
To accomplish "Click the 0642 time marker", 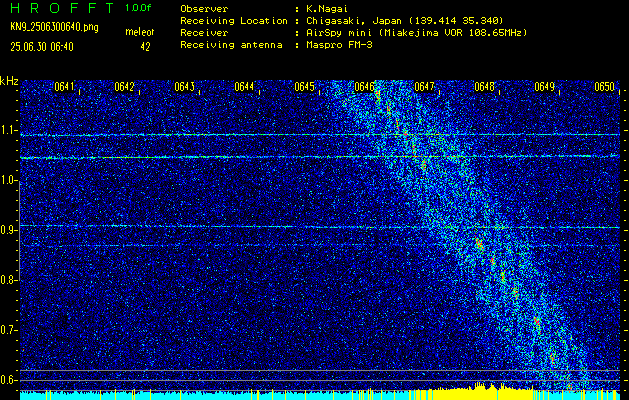I will (124, 87).
